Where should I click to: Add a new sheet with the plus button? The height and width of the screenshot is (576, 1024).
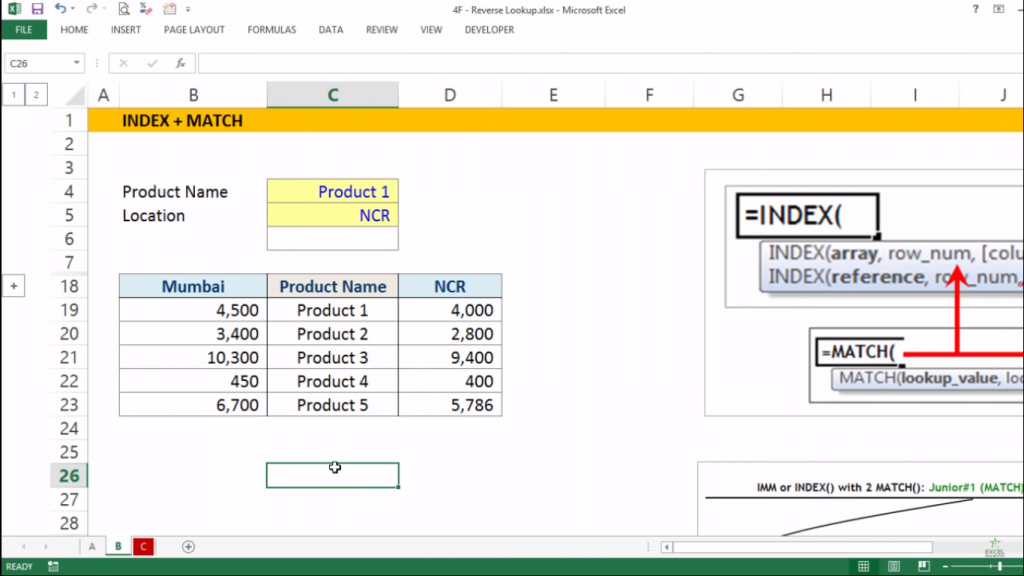click(188, 546)
